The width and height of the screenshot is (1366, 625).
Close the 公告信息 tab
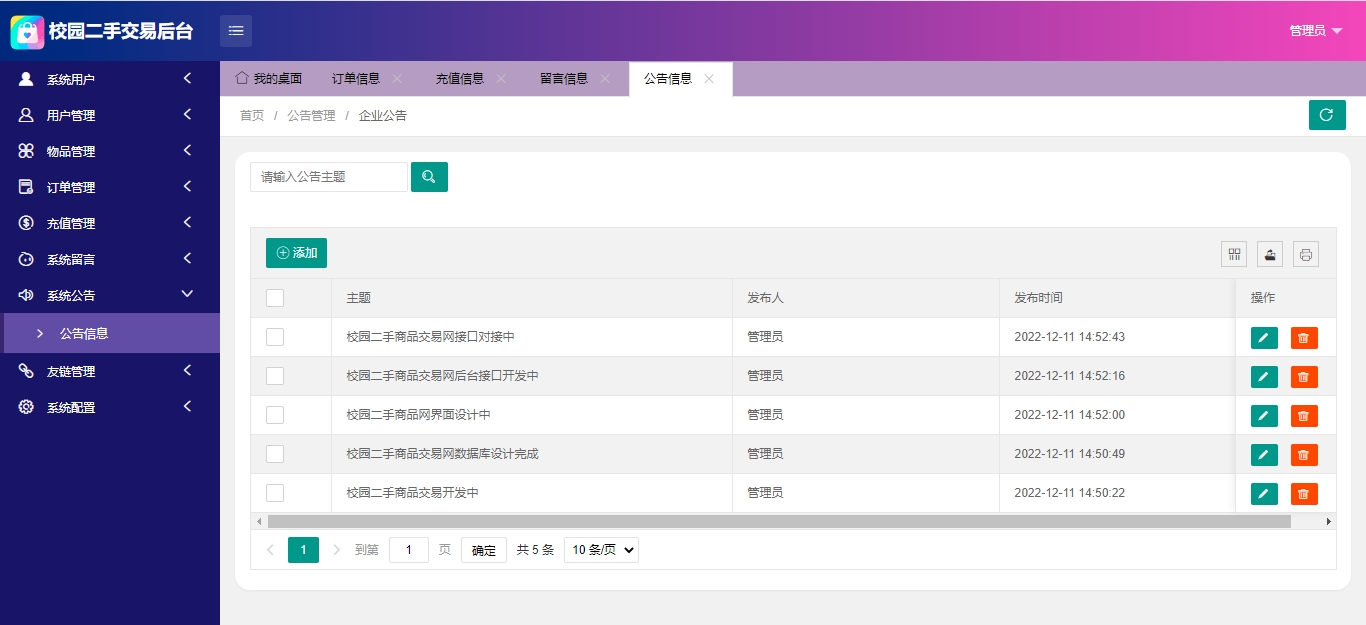pyautogui.click(x=709, y=79)
